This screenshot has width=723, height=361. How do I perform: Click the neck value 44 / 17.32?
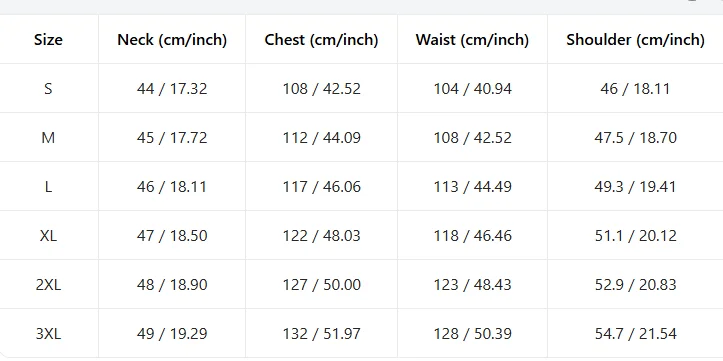pyautogui.click(x=172, y=89)
